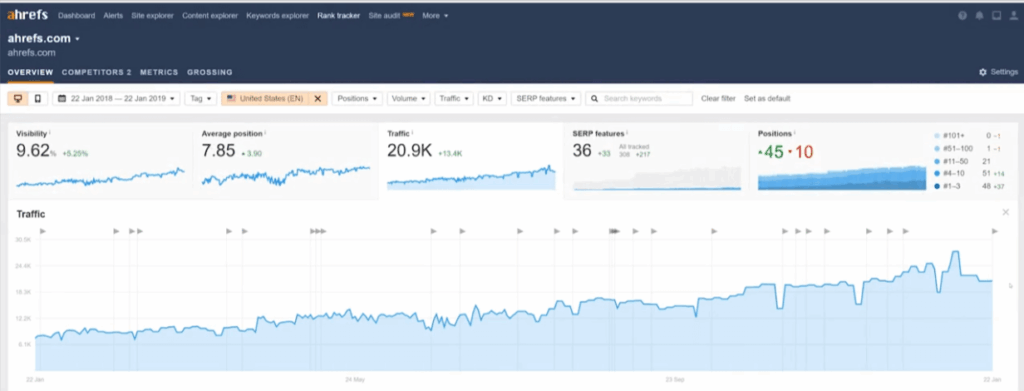Screen dimensions: 1024x391
Task: Select the Overview tab
Action: click(30, 72)
